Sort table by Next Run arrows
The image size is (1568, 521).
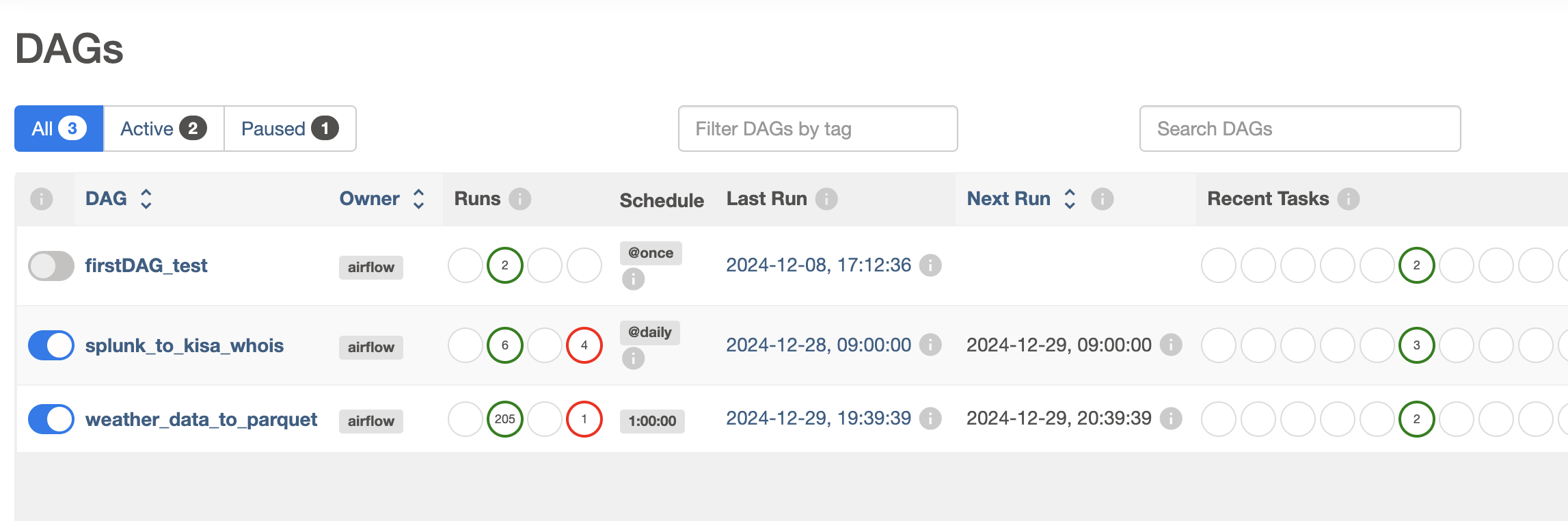1070,199
